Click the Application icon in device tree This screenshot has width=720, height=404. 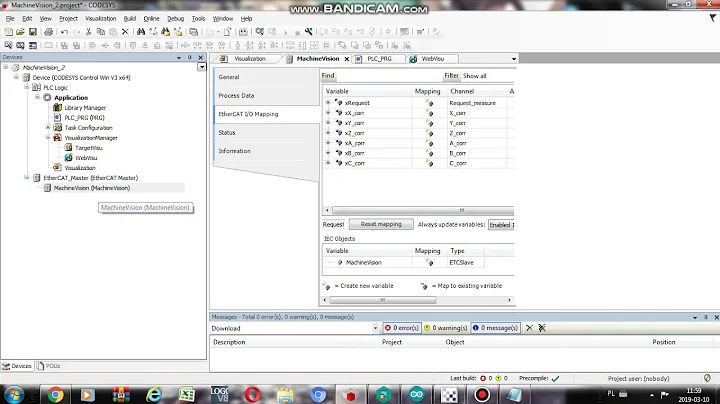pos(47,97)
